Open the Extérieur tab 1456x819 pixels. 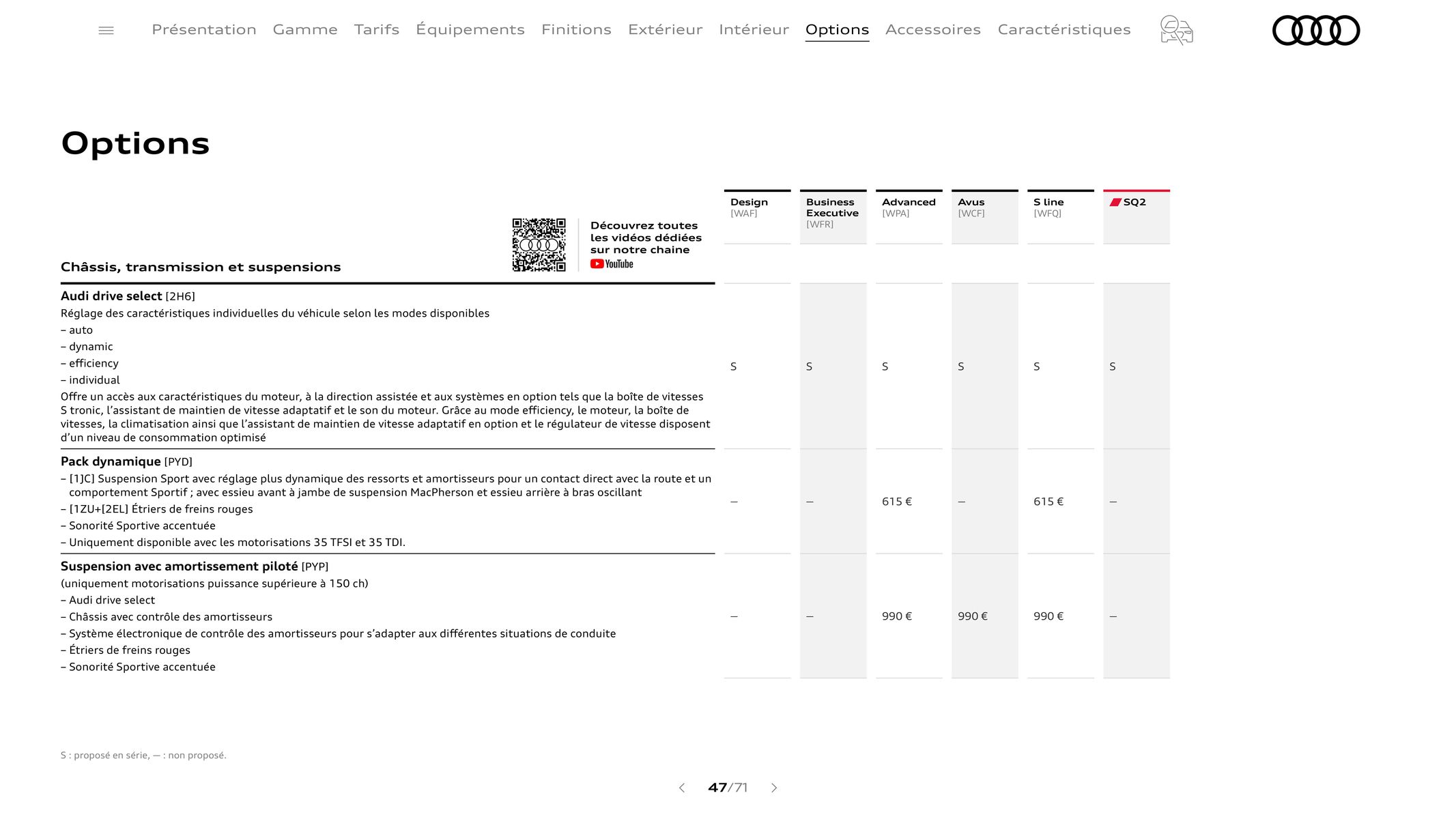pyautogui.click(x=665, y=29)
